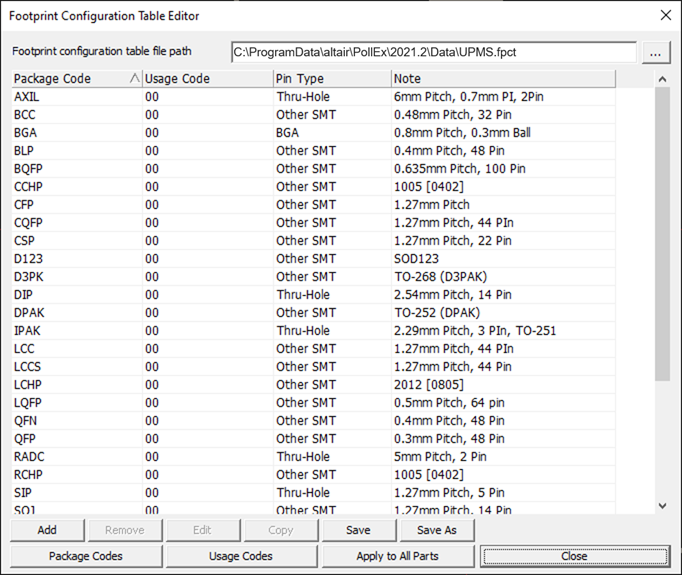
Task: Click the Usage Code column header
Action: 206,79
